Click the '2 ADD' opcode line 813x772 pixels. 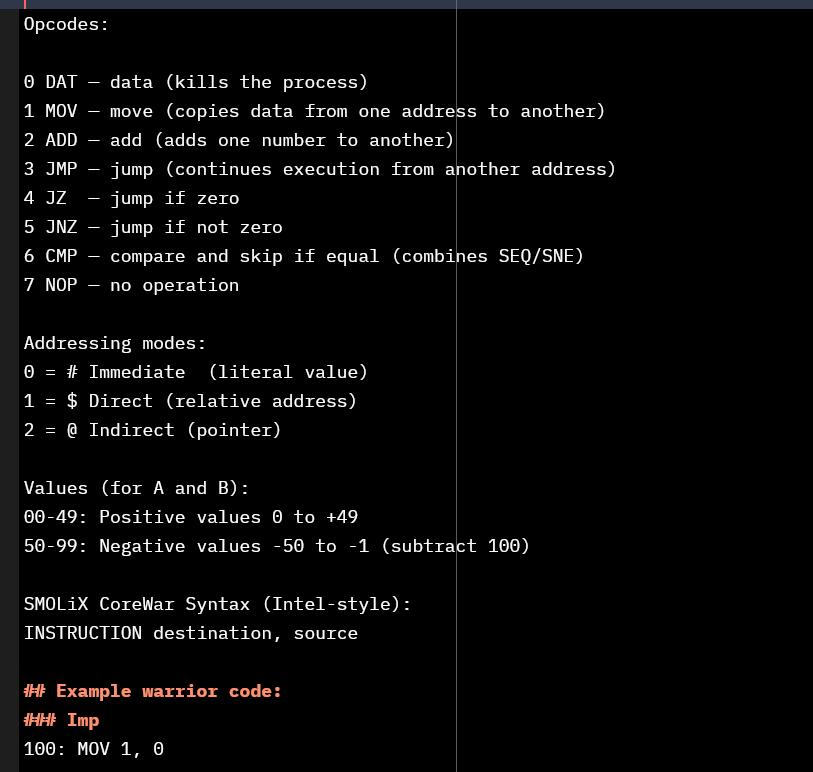[x=239, y=140]
